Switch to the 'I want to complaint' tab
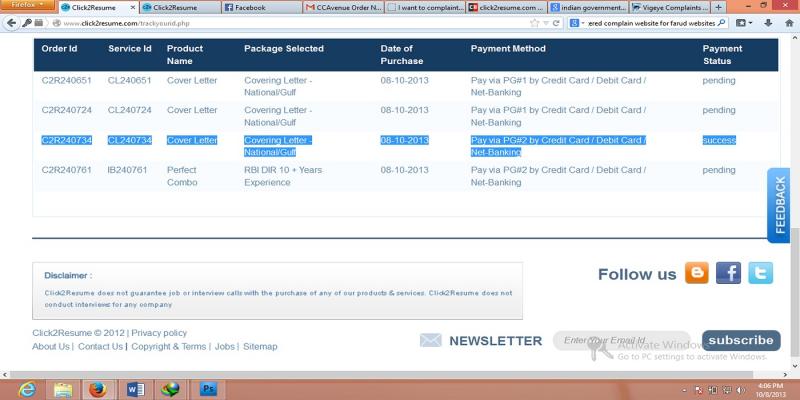The image size is (800, 400). pos(425,8)
